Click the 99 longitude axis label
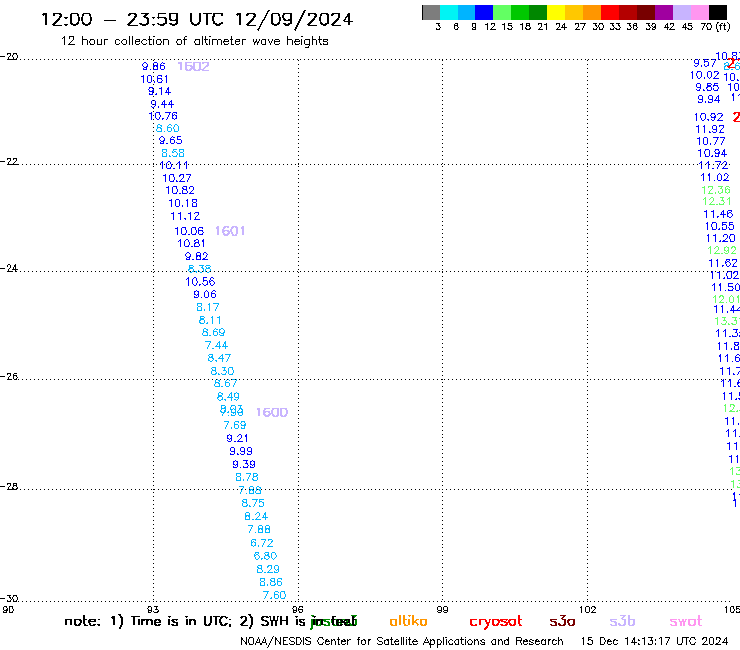The height and width of the screenshot is (650, 740). click(x=442, y=610)
